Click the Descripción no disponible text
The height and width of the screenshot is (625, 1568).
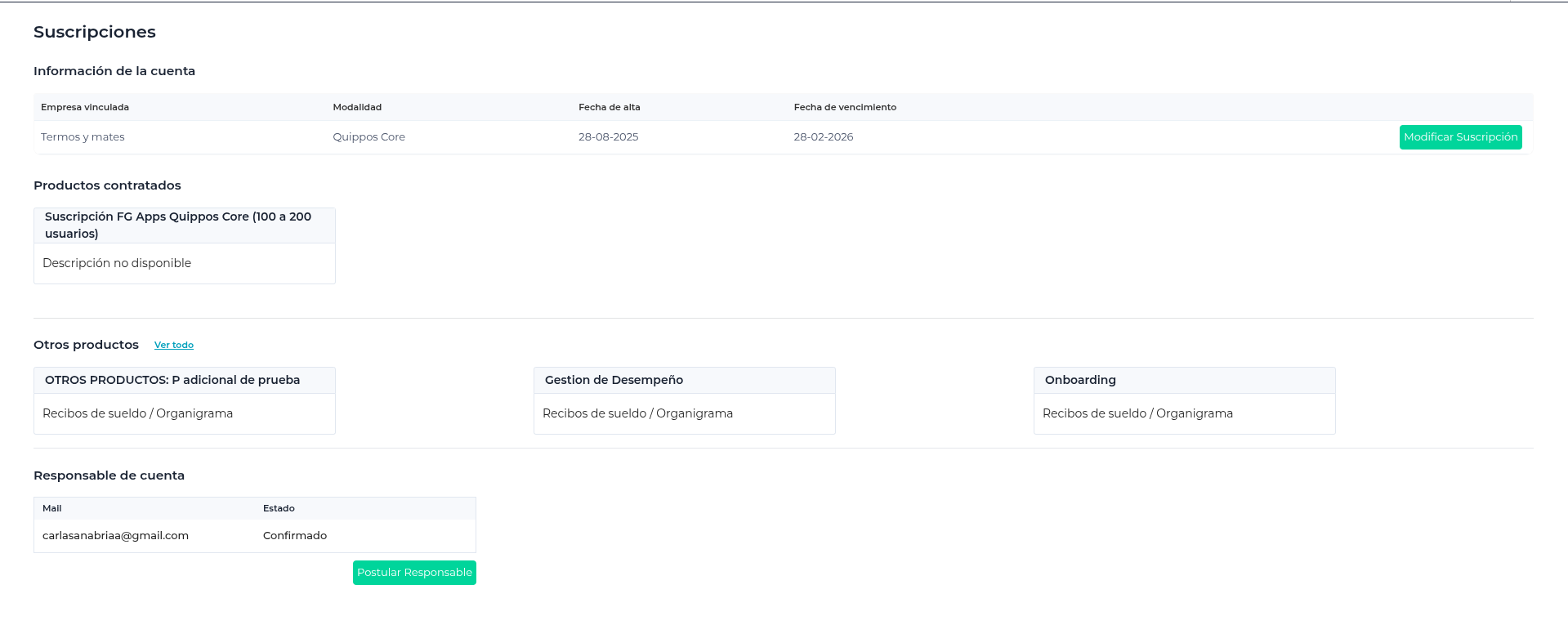(117, 263)
